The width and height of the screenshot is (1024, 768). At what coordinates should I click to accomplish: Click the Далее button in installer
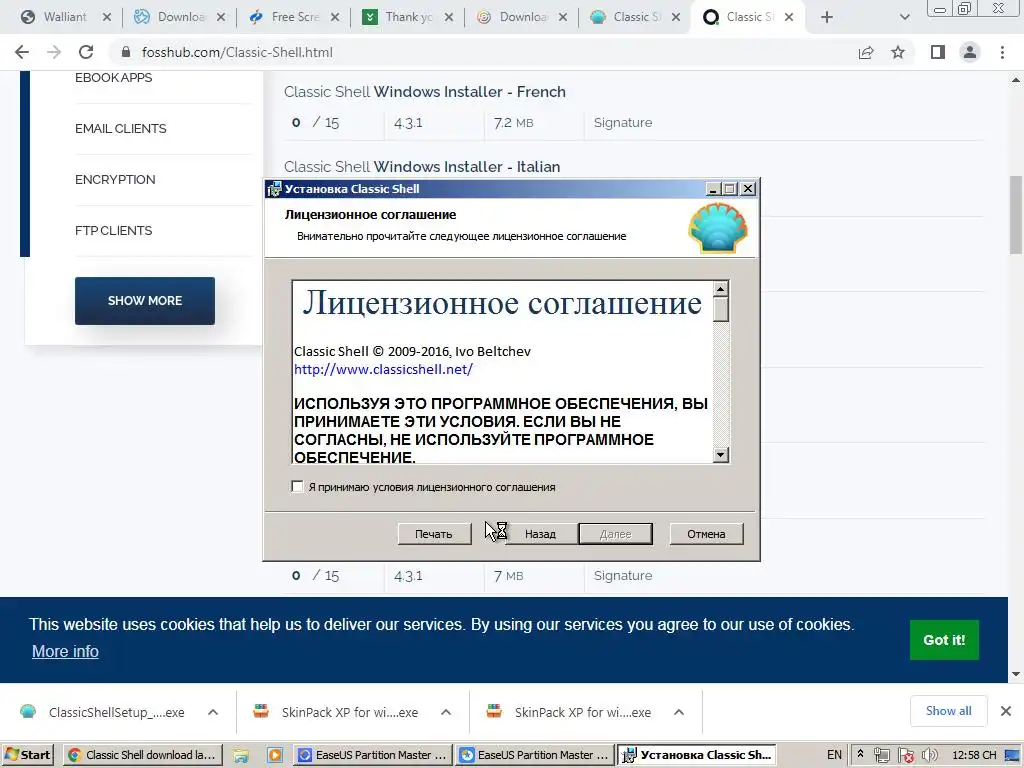(x=615, y=534)
